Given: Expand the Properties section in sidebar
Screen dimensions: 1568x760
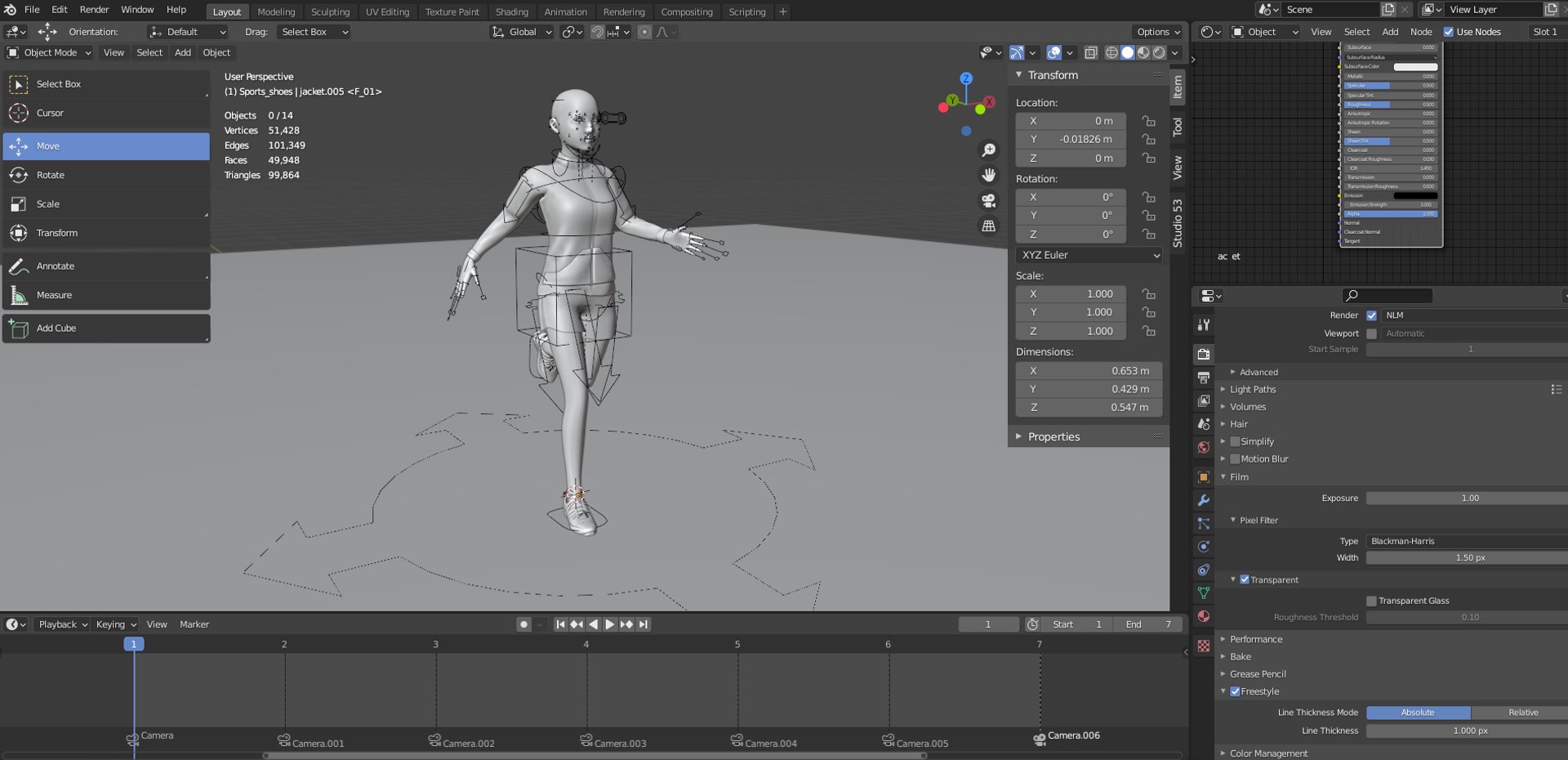Looking at the screenshot, I should (x=1053, y=437).
